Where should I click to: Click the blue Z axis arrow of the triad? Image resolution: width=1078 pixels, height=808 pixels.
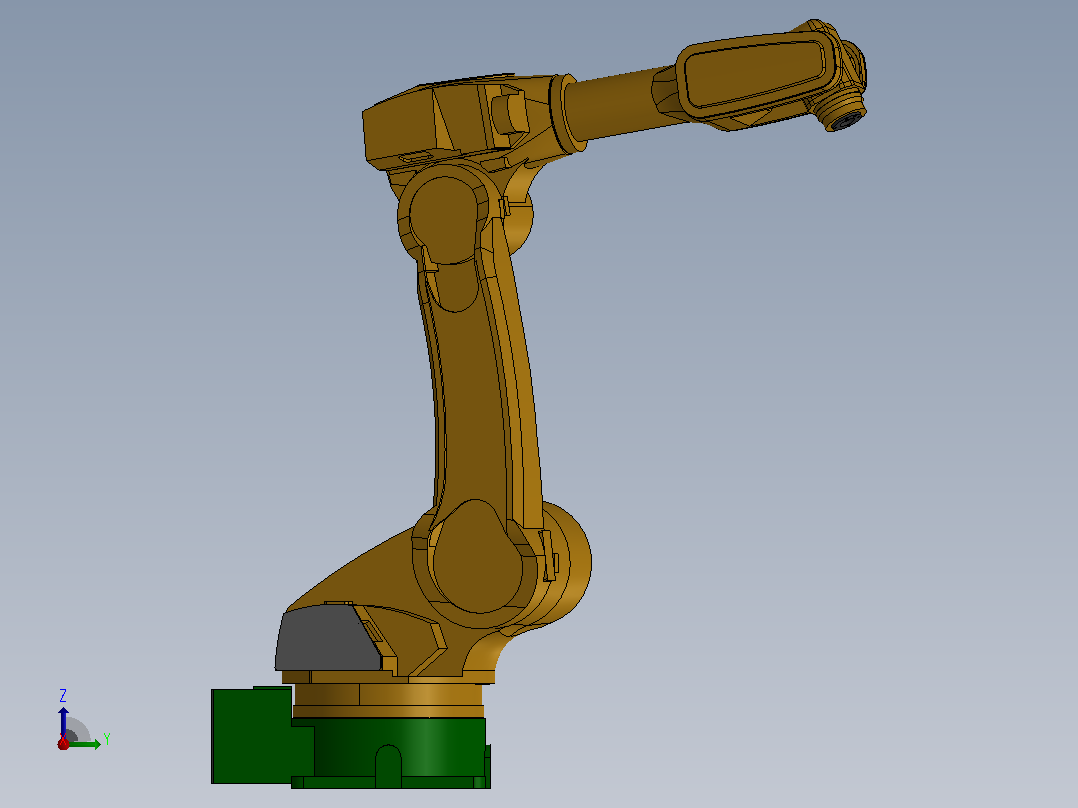click(63, 721)
